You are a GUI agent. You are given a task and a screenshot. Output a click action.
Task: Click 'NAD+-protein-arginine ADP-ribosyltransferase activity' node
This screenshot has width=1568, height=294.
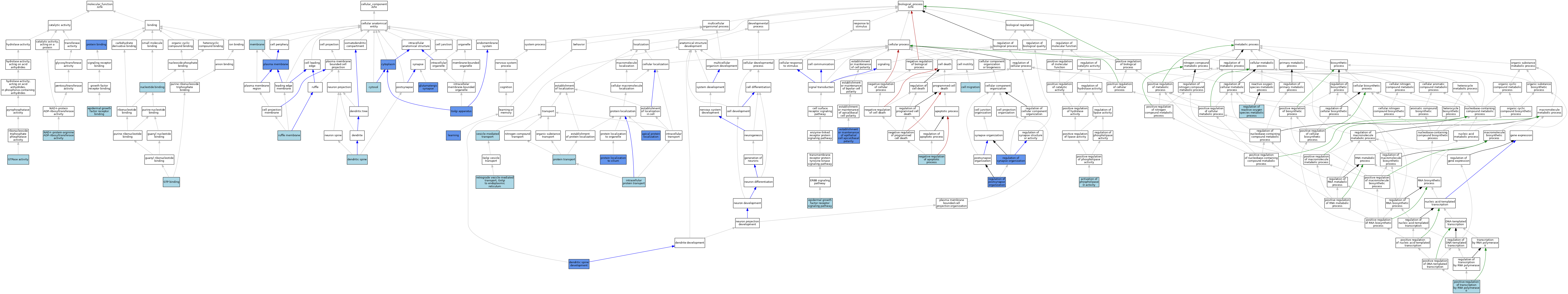[58, 135]
